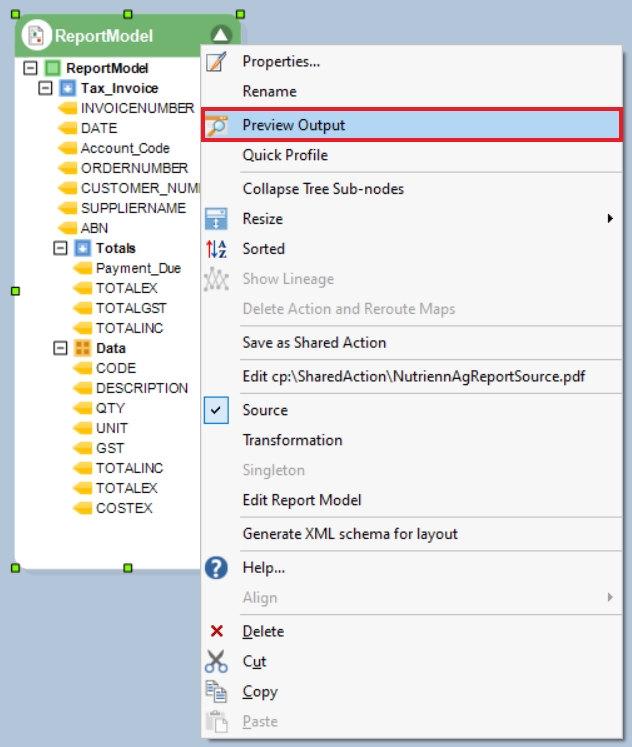Viewport: 632px width, 747px height.
Task: Click the Resize icon in menu
Action: [x=216, y=219]
